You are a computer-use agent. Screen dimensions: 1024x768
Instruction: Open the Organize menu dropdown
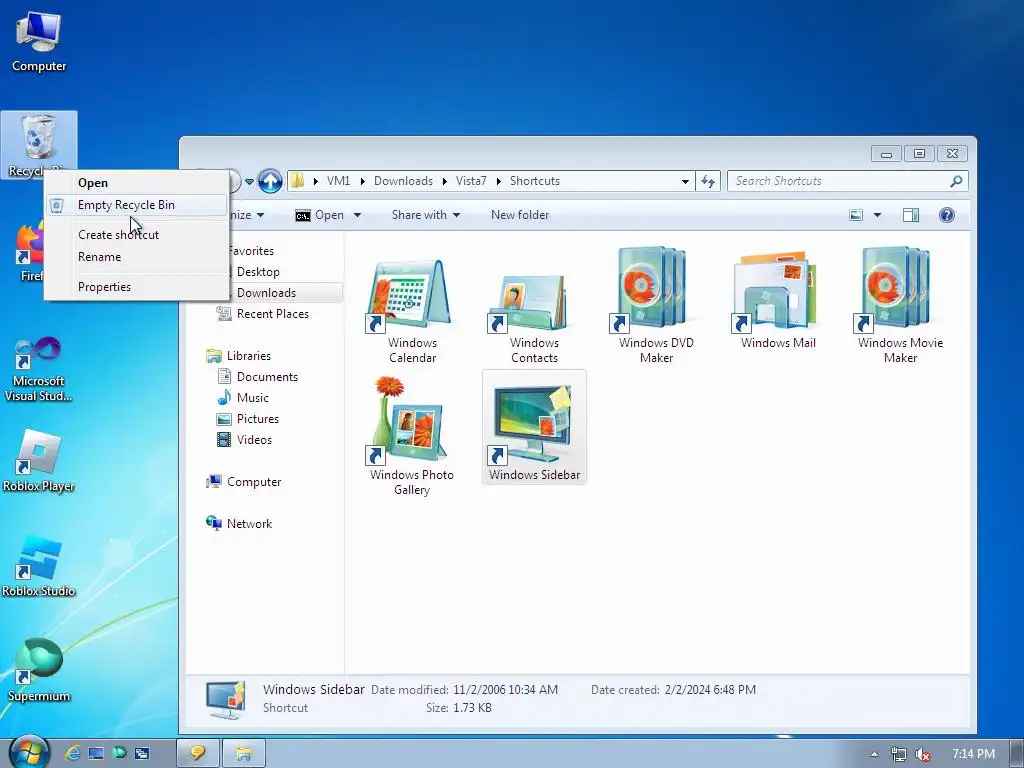247,215
